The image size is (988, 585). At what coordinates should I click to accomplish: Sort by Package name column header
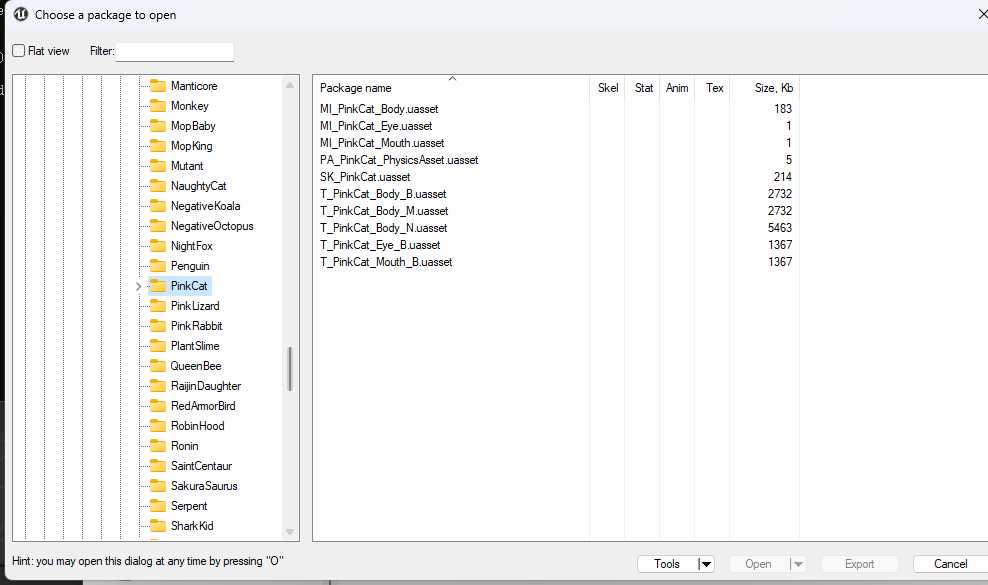pyautogui.click(x=355, y=88)
